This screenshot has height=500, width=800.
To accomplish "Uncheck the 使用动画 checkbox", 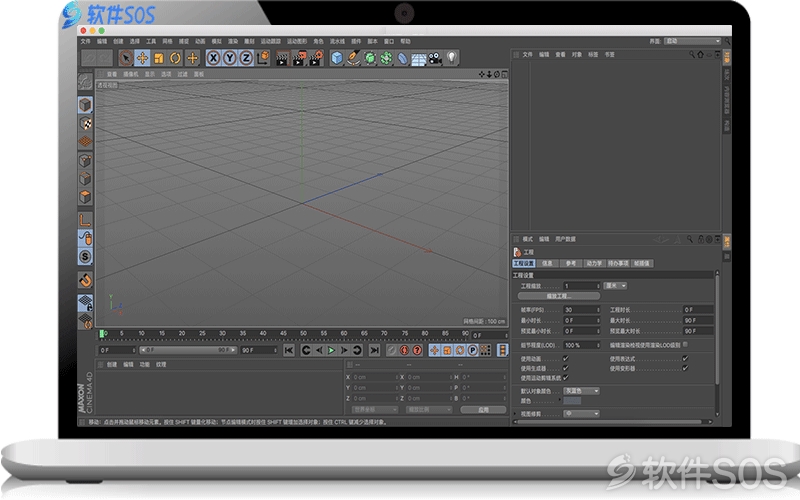I will [565, 359].
